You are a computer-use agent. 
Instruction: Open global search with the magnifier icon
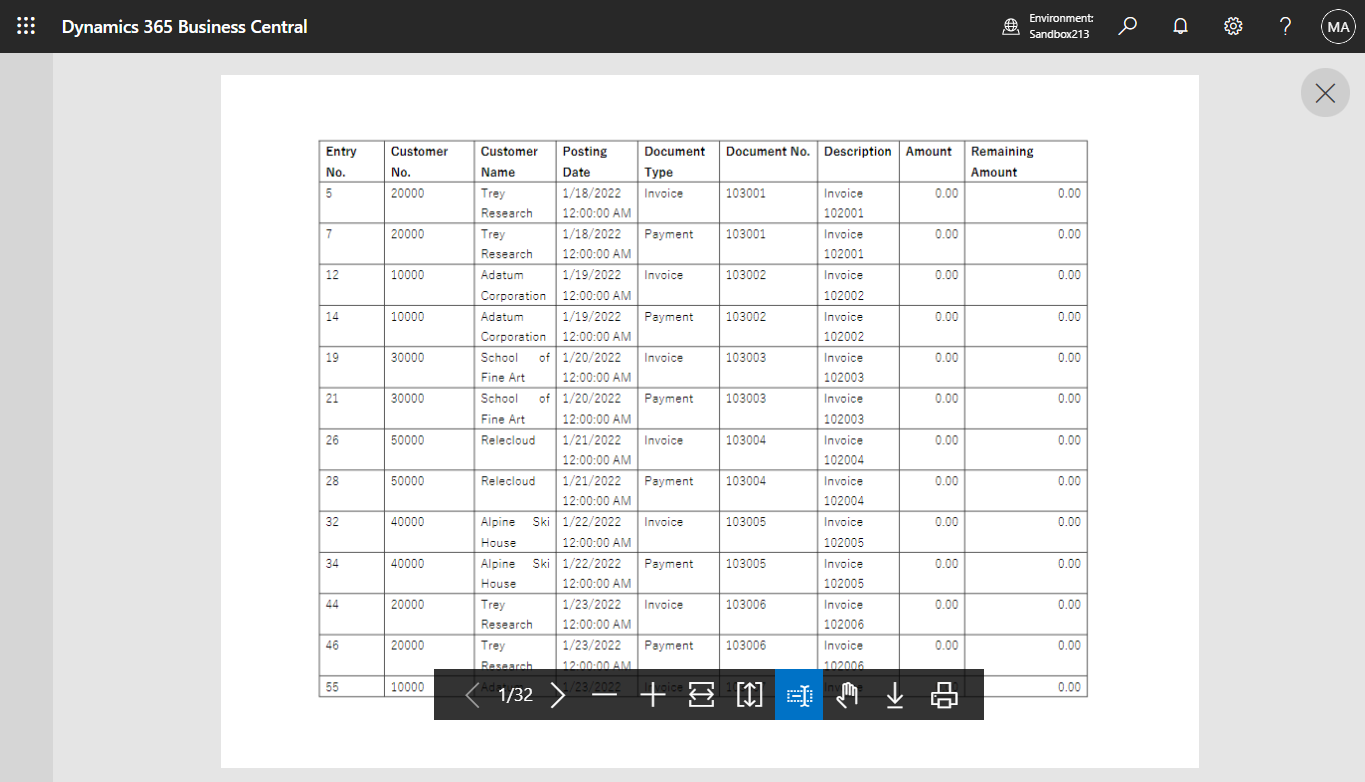[1127, 26]
